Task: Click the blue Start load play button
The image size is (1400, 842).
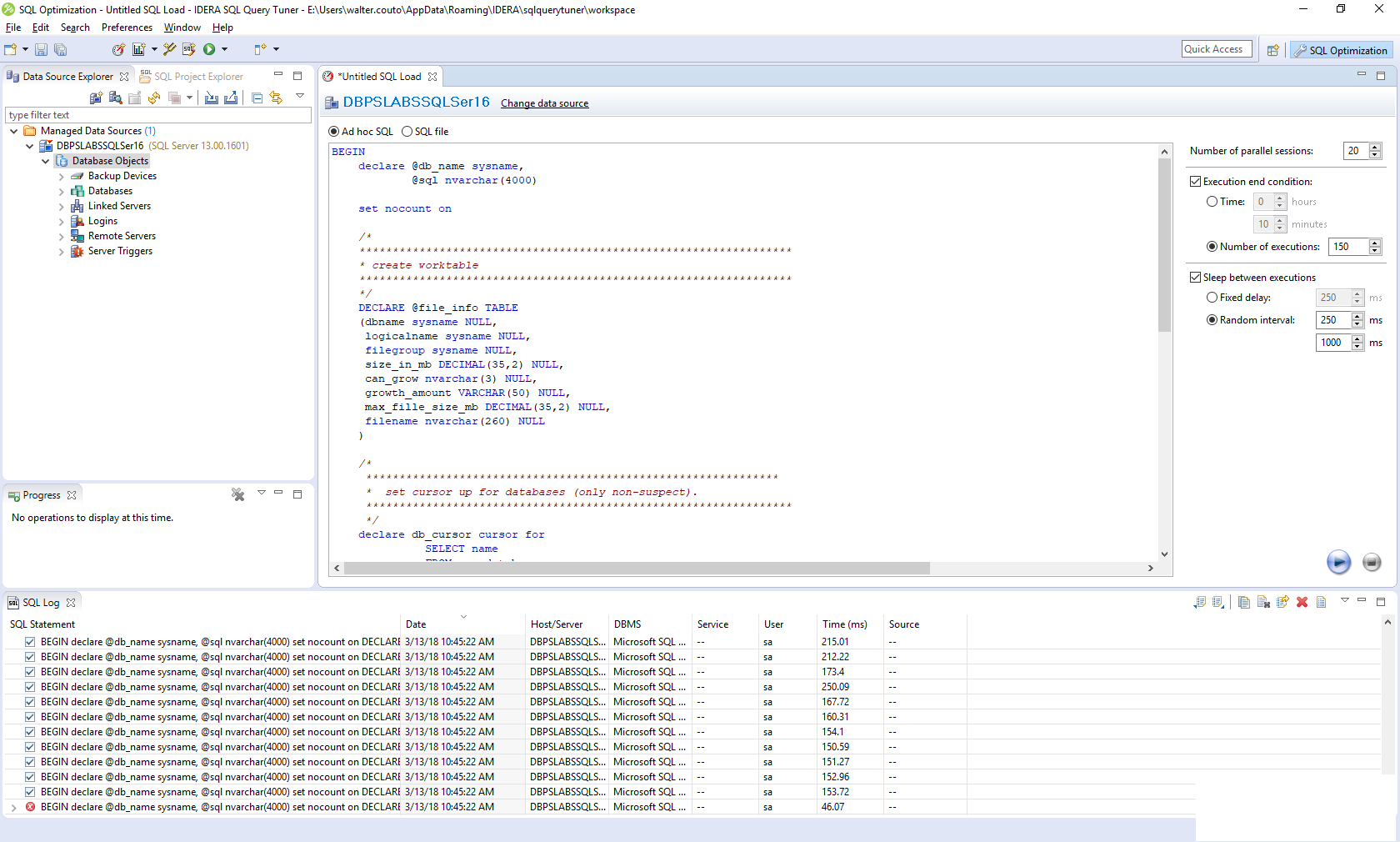Action: point(1338,562)
